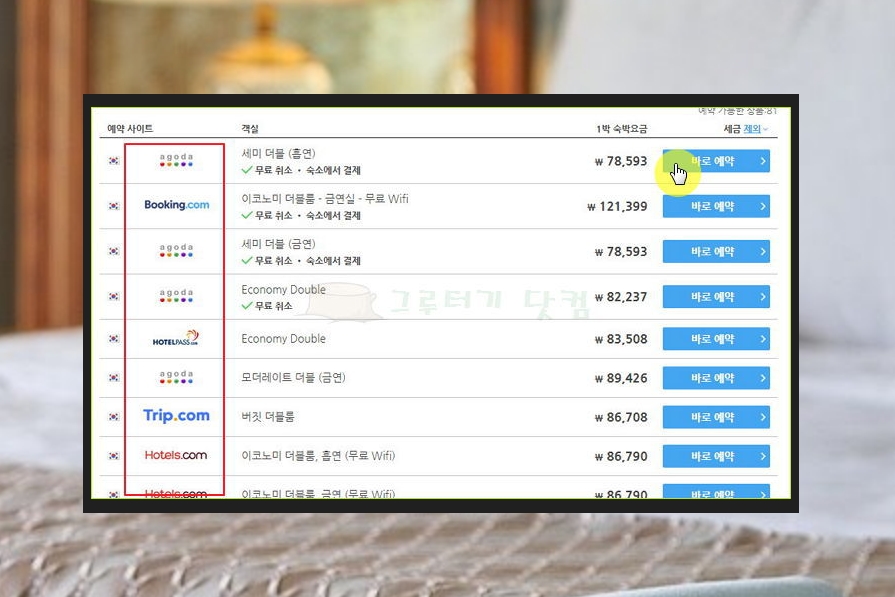Screen dimensions: 895x597
Task: Open the 세금 제외 tax dropdown
Action: point(755,129)
